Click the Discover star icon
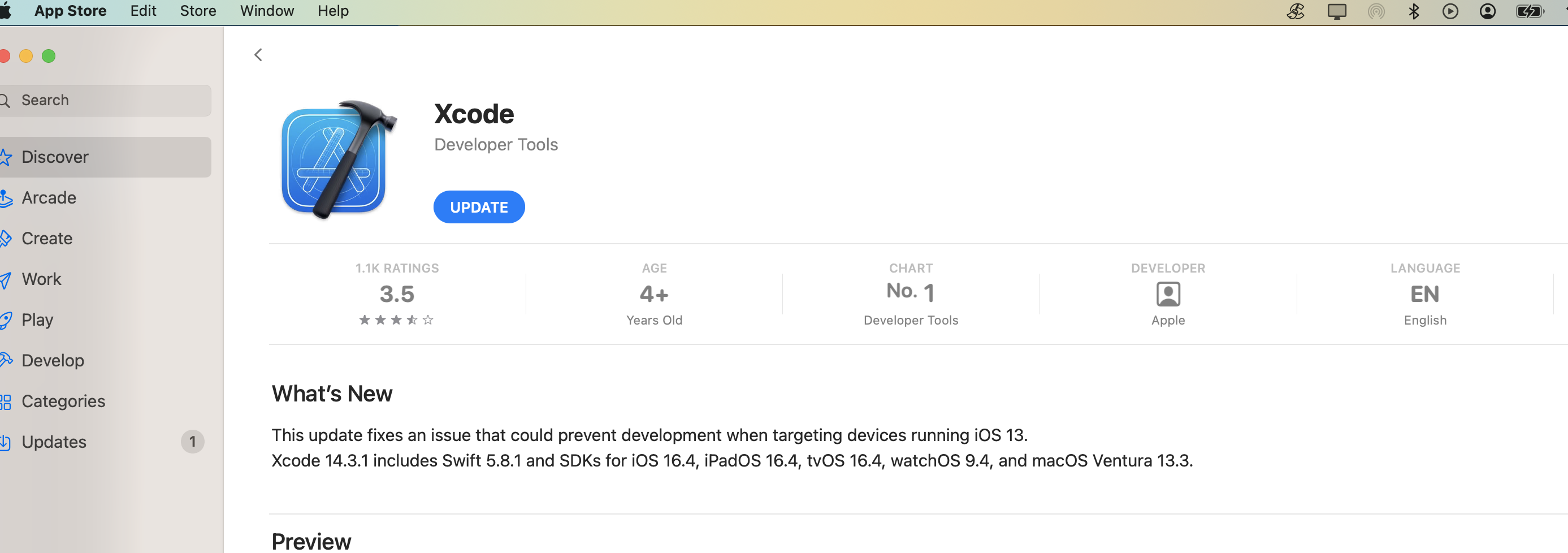Screen dimensions: 1568x553 point(6,157)
